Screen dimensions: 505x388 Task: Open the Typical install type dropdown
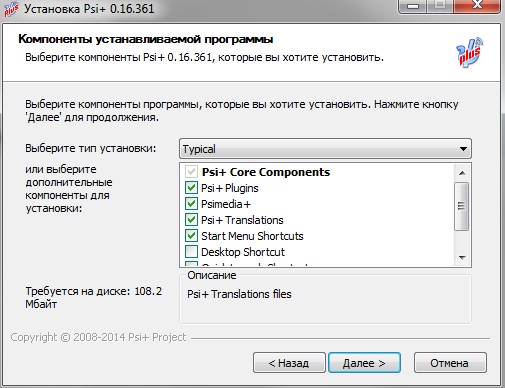(x=325, y=149)
